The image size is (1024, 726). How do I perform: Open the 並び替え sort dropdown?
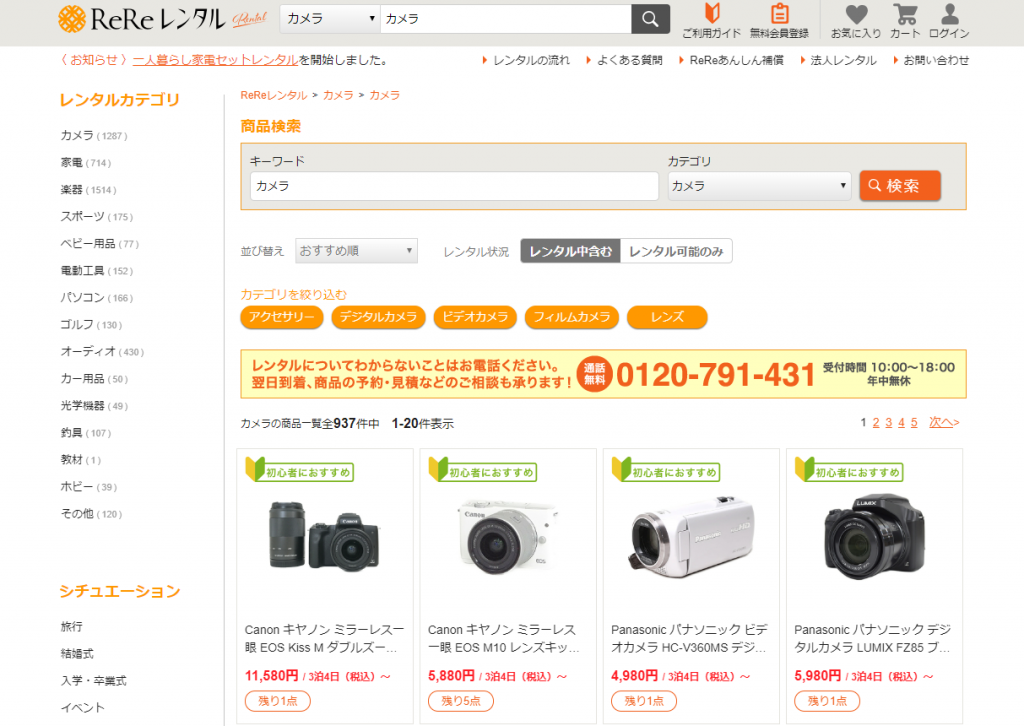point(356,251)
